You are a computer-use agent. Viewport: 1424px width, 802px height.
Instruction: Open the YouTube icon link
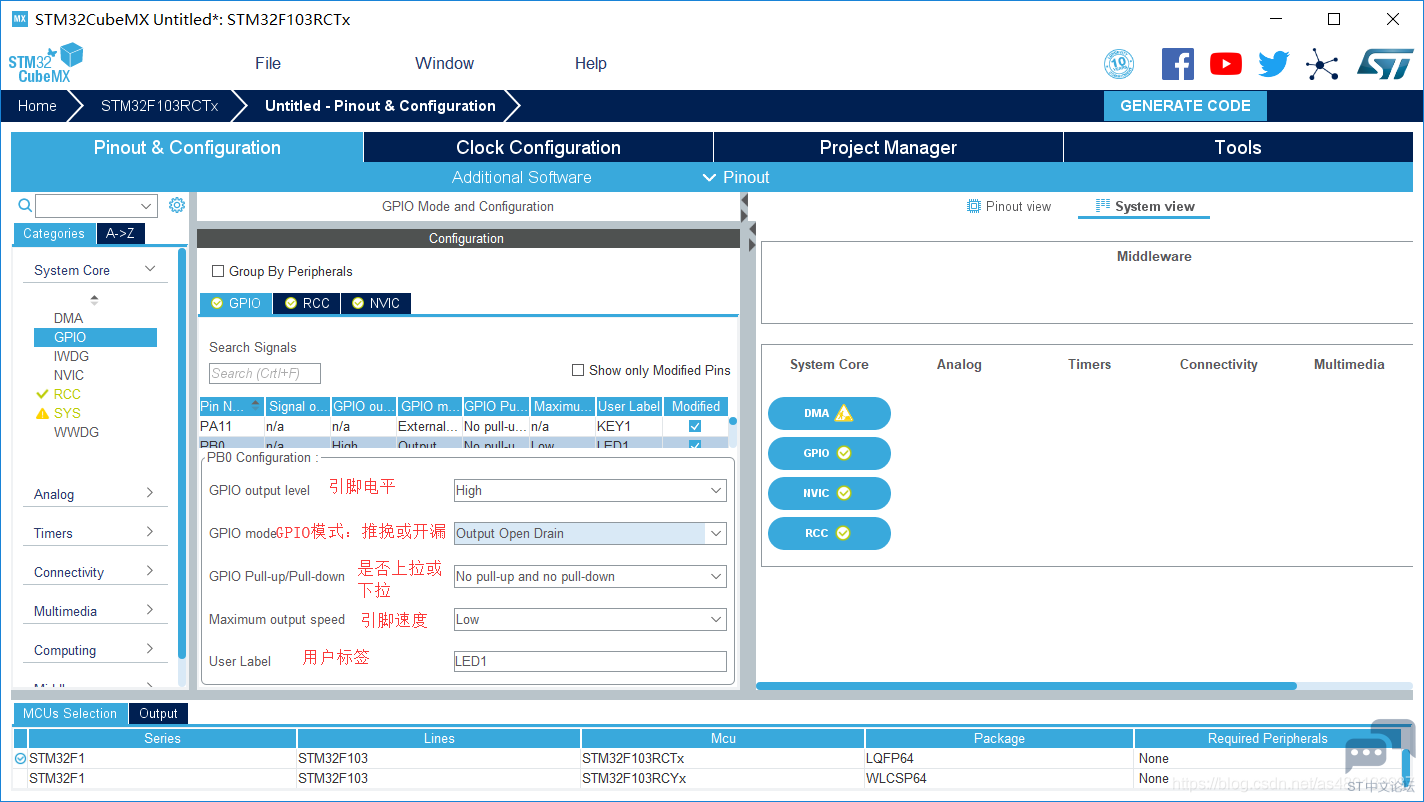point(1226,64)
